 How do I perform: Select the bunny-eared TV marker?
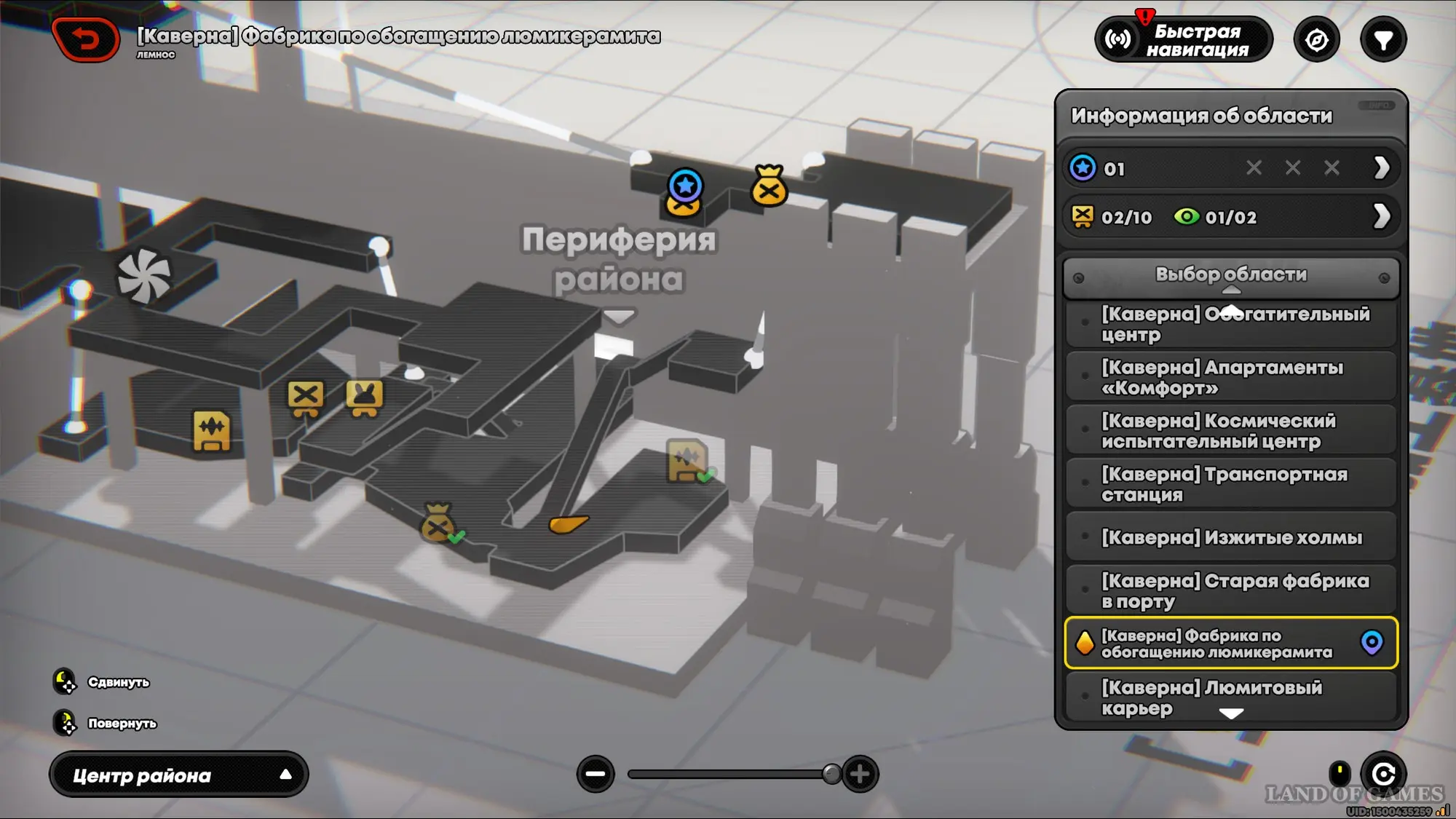(364, 397)
